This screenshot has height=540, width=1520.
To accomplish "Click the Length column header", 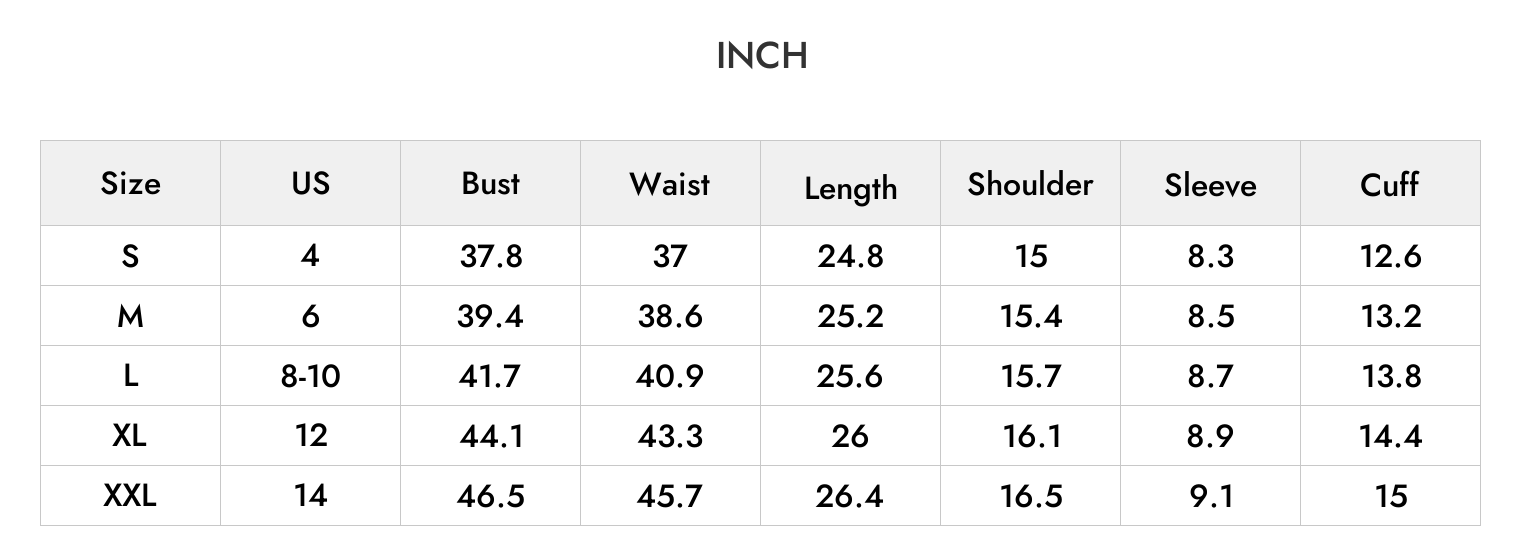I will pos(850,188).
